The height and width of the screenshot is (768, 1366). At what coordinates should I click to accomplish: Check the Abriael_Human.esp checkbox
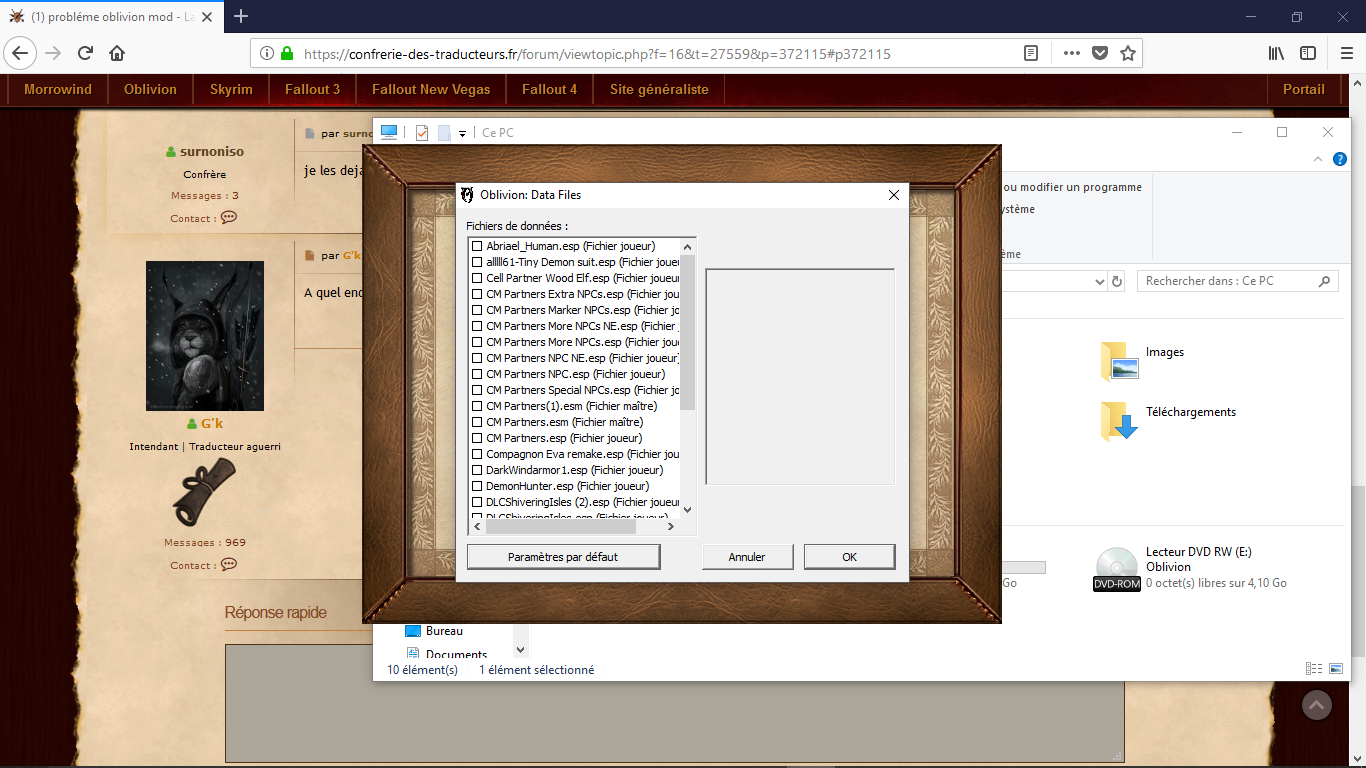(x=477, y=246)
